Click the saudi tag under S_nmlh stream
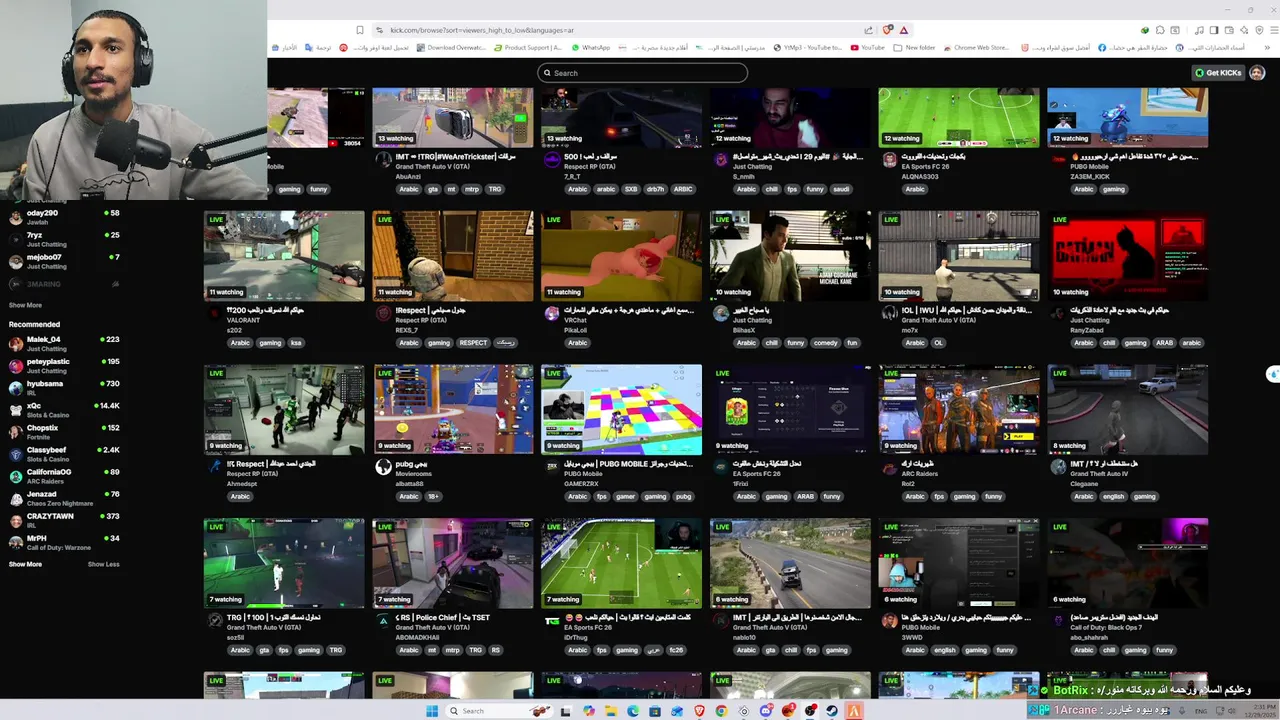The image size is (1280, 720). pos(842,189)
